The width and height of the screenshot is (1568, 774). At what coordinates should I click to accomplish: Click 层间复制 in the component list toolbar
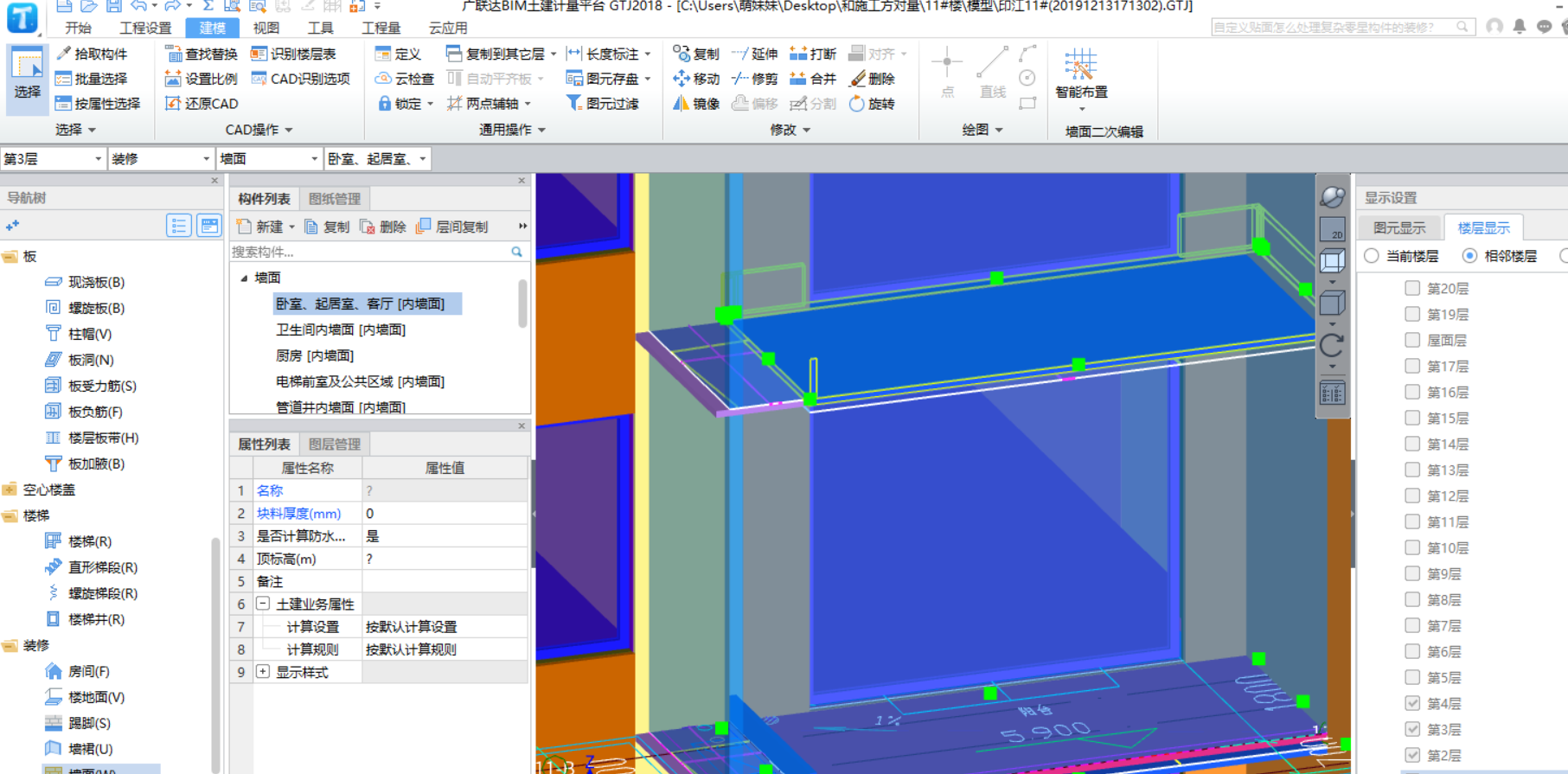point(453,227)
